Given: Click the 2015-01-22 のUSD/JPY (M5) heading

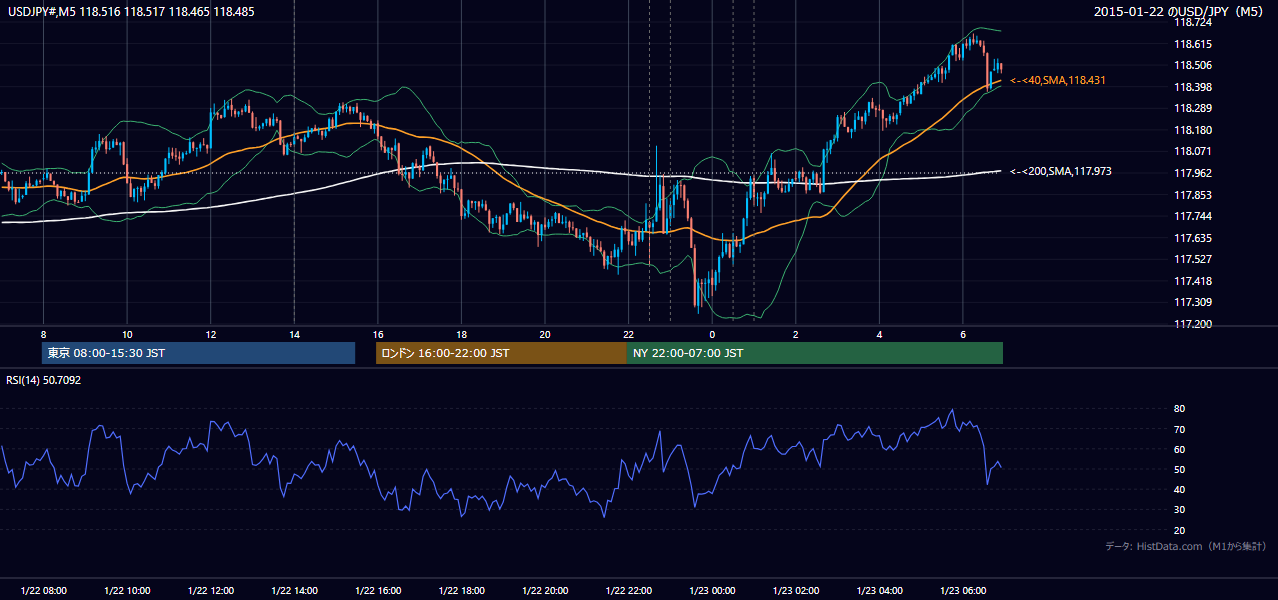Looking at the screenshot, I should pos(1180,12).
